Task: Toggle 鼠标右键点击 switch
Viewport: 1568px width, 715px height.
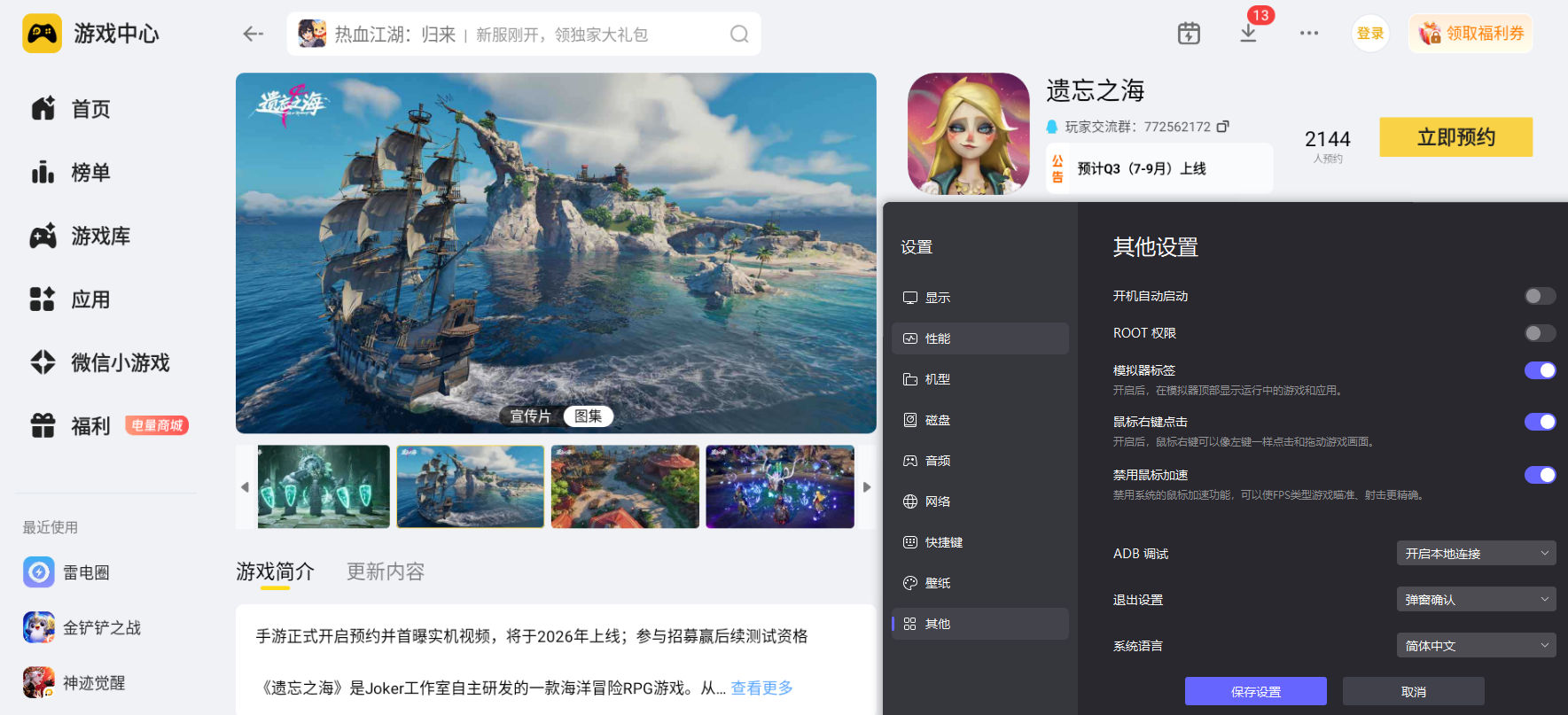Action: click(1540, 422)
